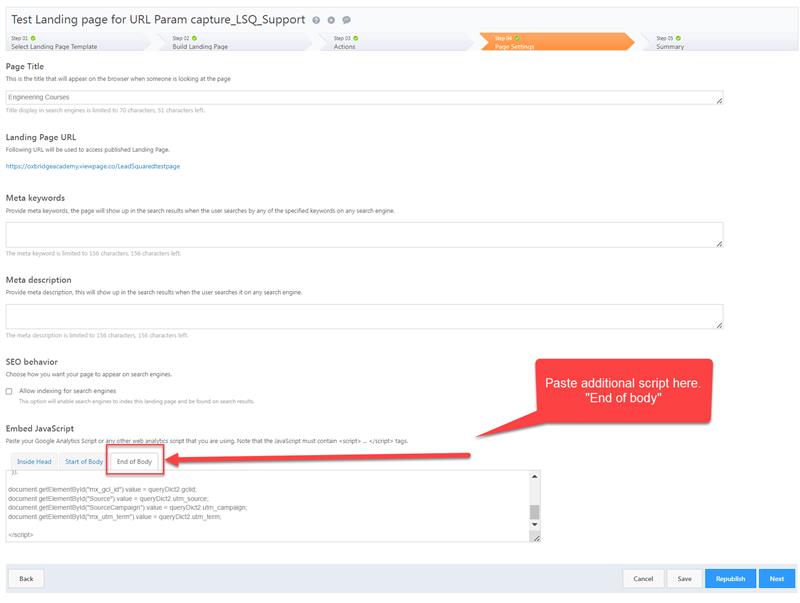Click the Embed JavaScript heading text
Image resolution: width=800 pixels, height=603 pixels.
coord(40,429)
